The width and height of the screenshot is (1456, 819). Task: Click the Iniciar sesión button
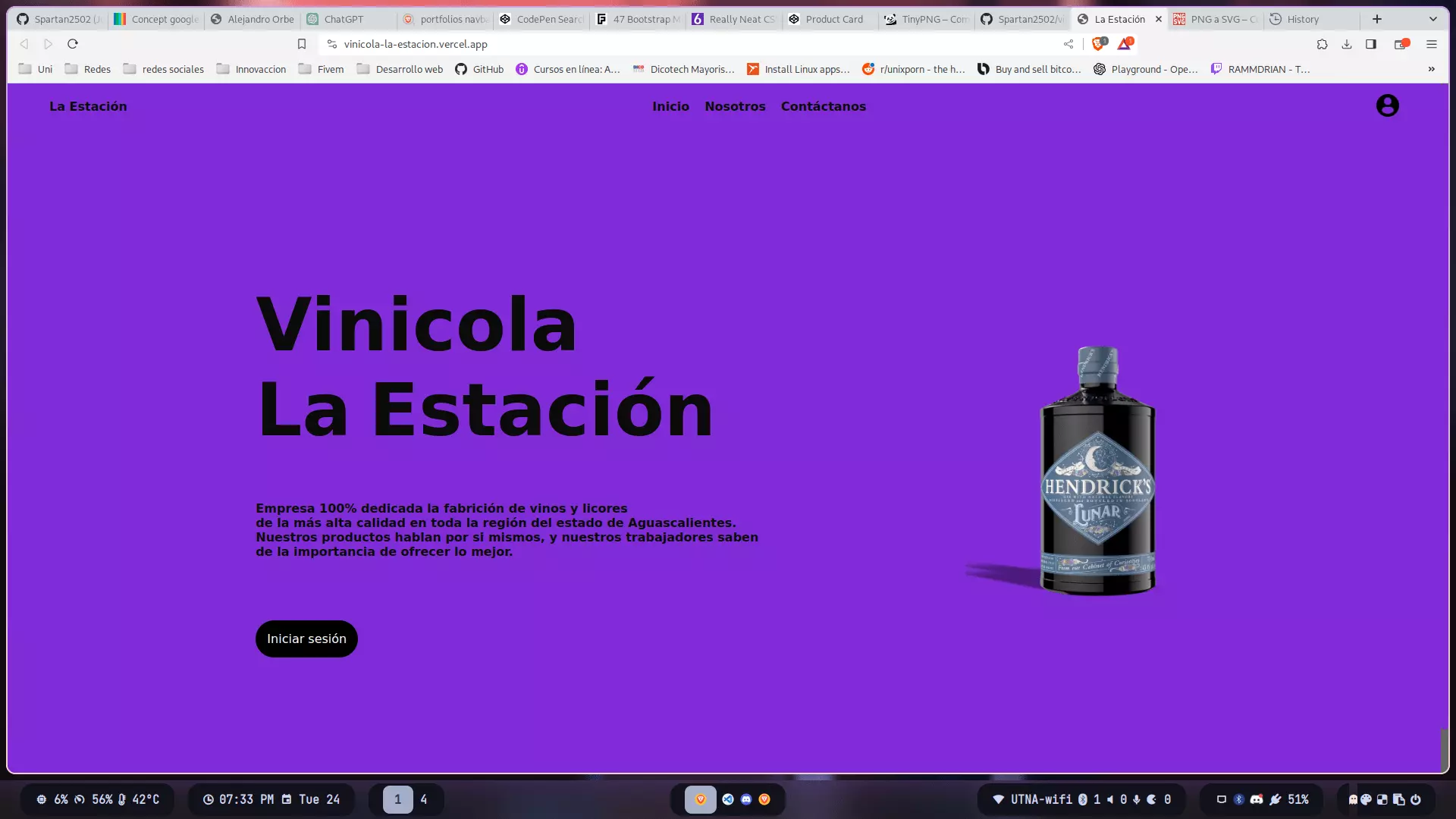[306, 639]
